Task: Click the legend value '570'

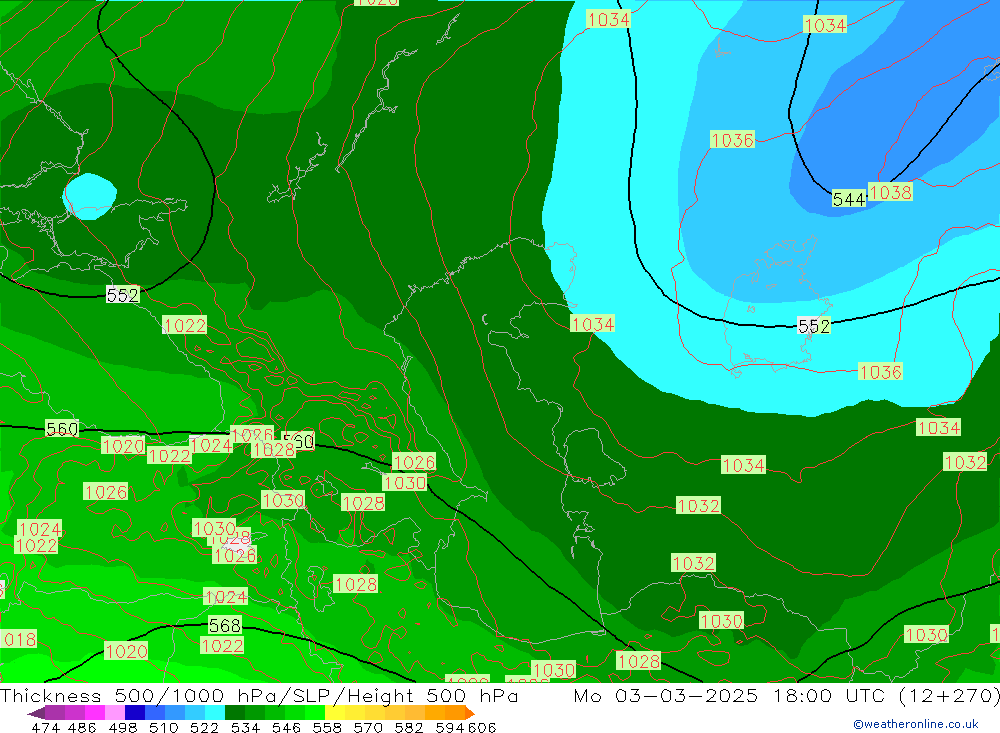Action: pos(368,727)
